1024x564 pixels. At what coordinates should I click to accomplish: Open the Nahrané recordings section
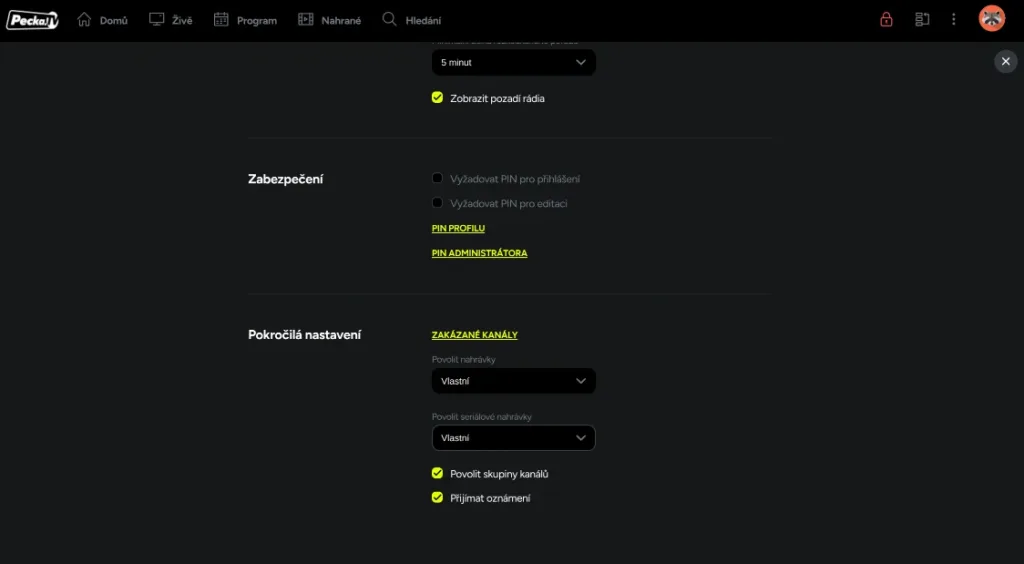click(x=330, y=20)
